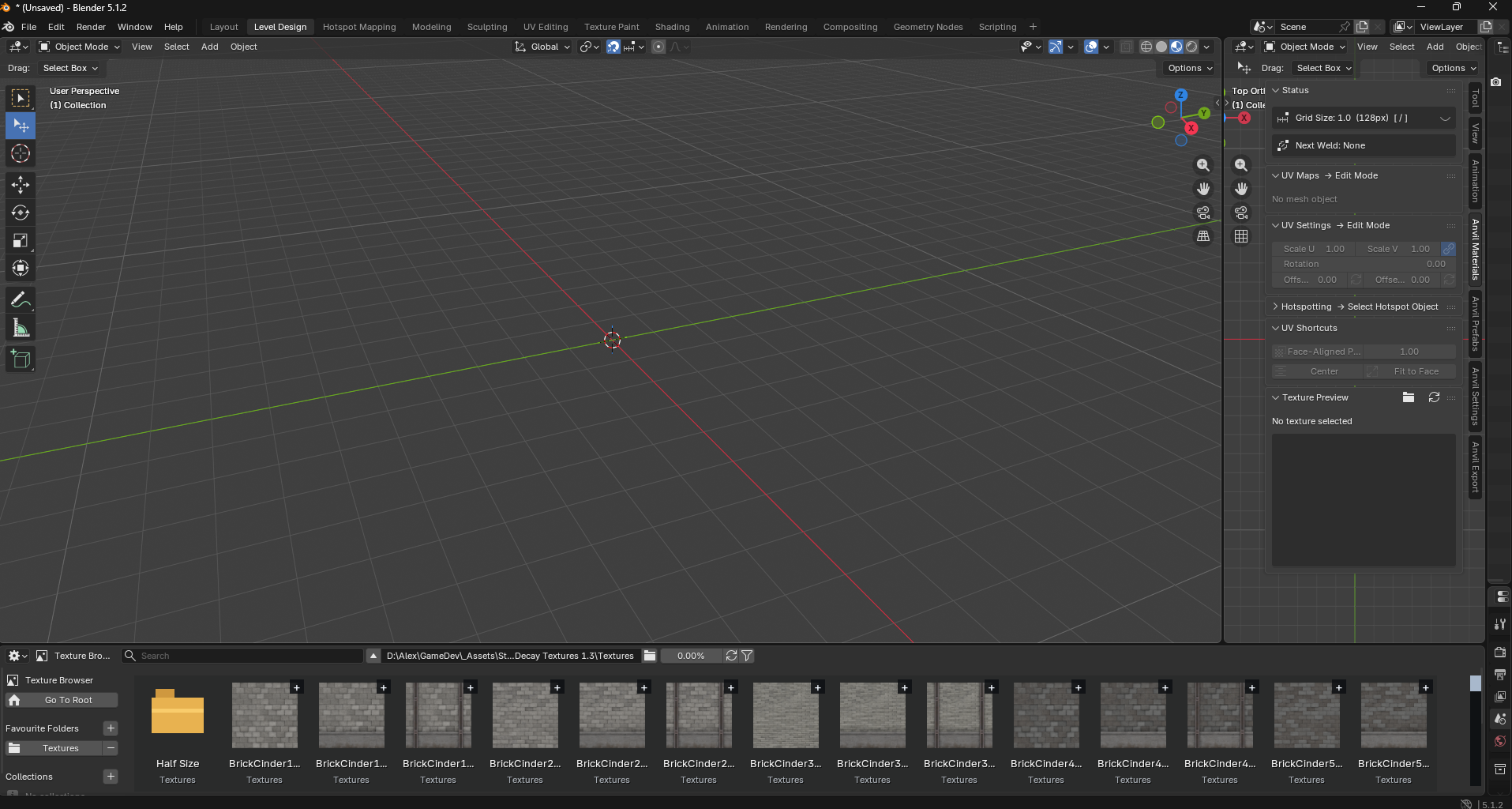The width and height of the screenshot is (1512, 809).
Task: Switch perspective/orthographic in main viewport
Action: pos(1203,236)
